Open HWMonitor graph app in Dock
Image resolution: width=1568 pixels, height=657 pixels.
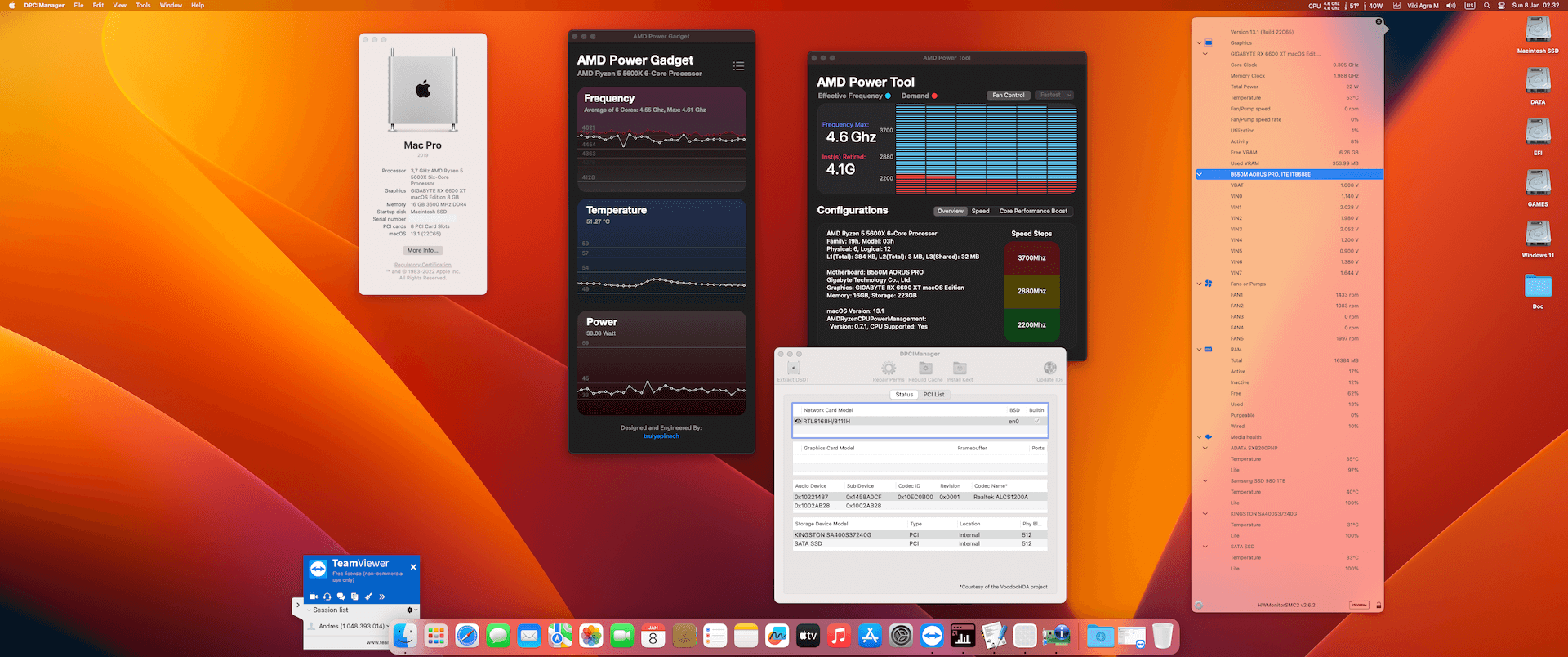[x=963, y=636]
